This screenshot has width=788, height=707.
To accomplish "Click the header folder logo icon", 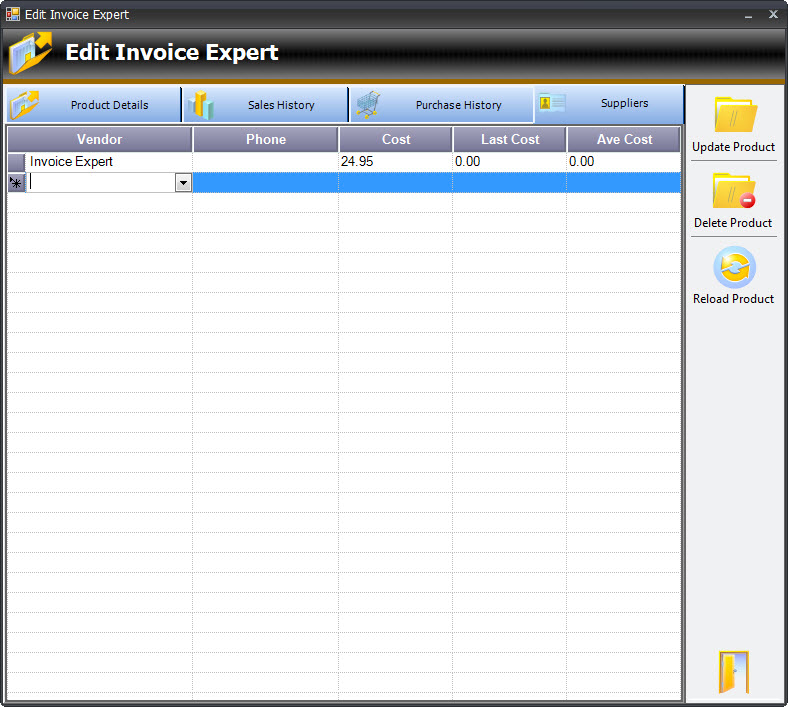I will point(30,53).
